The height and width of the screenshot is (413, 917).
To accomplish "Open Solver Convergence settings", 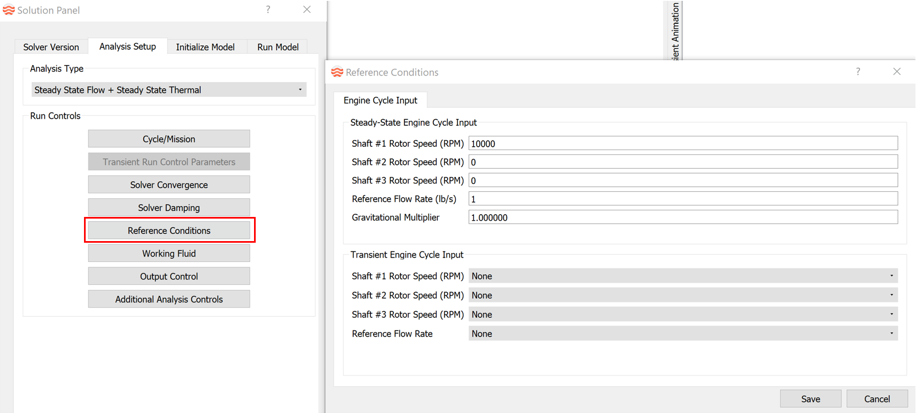I will [169, 185].
